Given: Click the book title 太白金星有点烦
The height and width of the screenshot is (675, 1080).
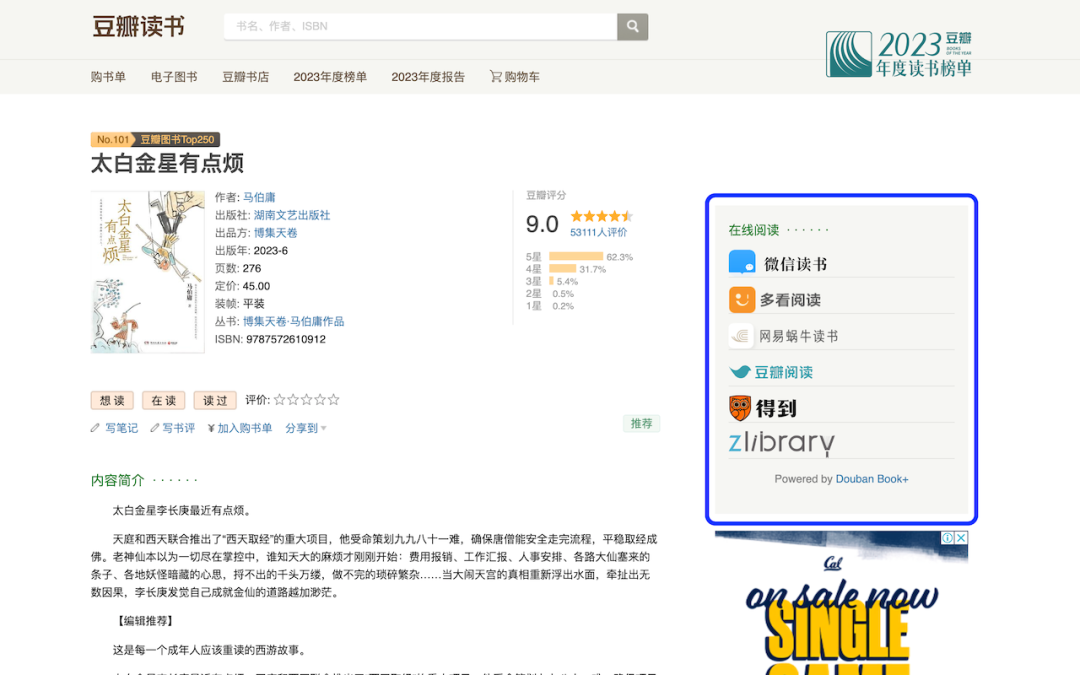Looking at the screenshot, I should [x=167, y=163].
